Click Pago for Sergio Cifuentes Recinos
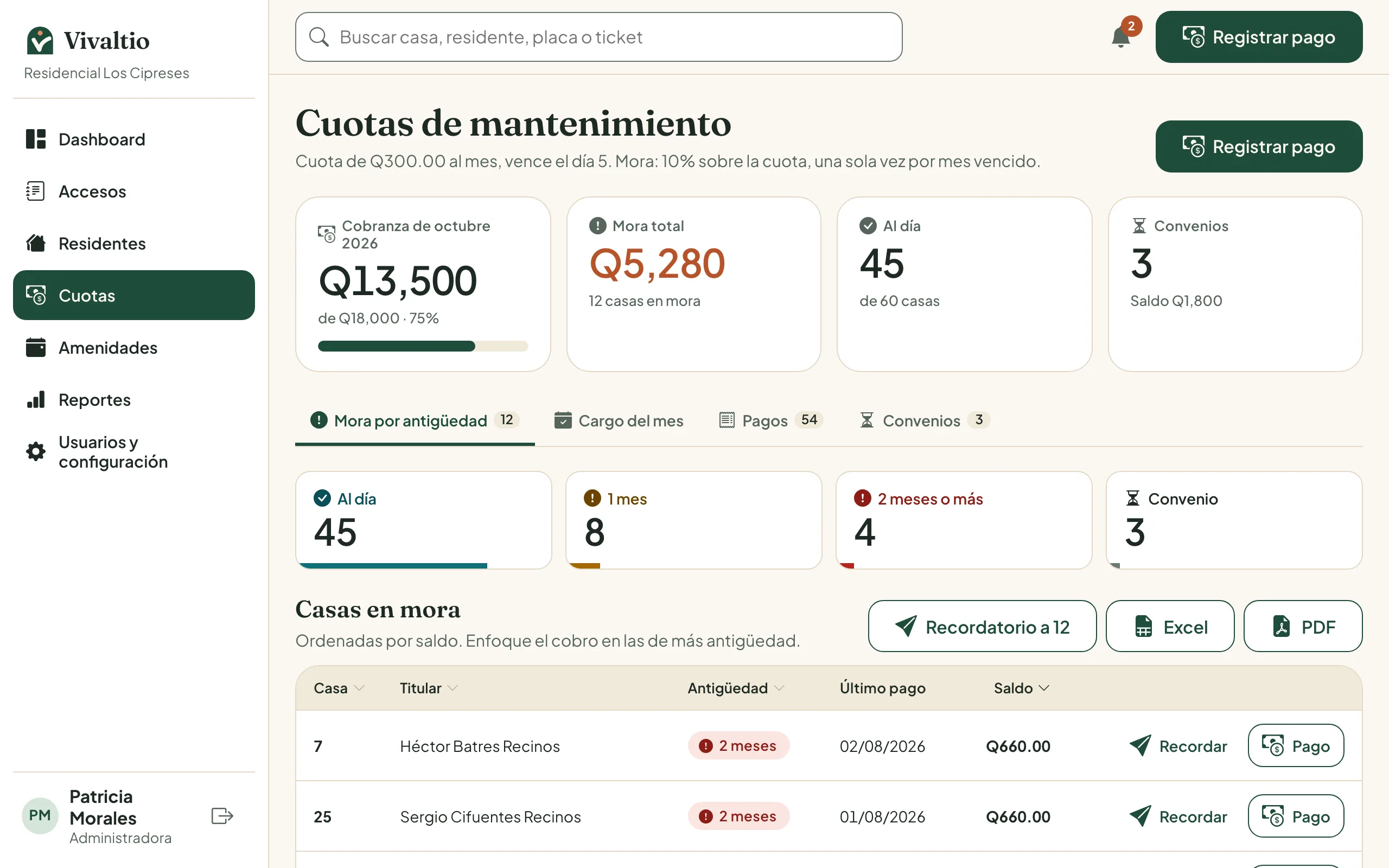 [1296, 816]
